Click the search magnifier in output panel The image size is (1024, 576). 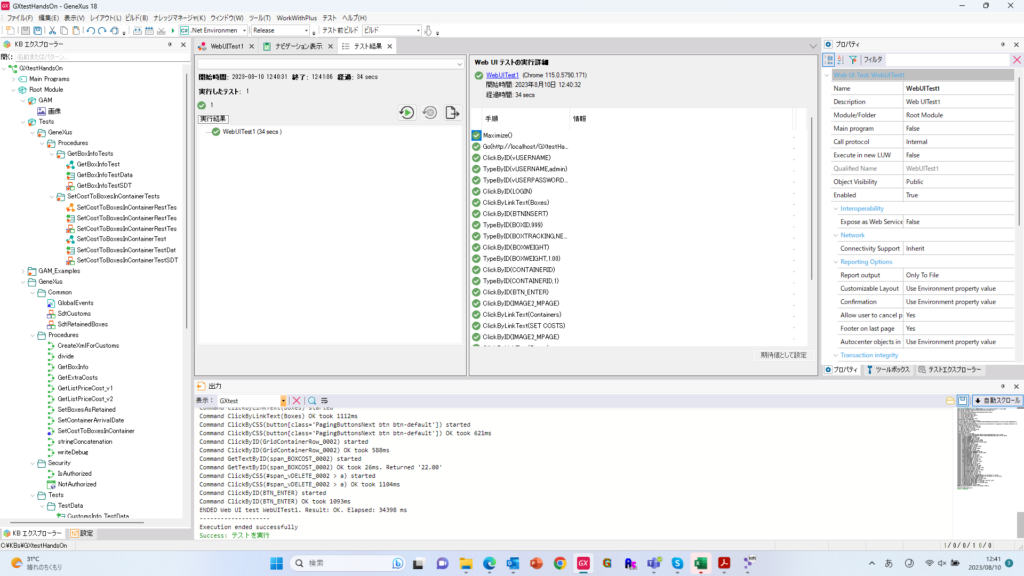(312, 400)
